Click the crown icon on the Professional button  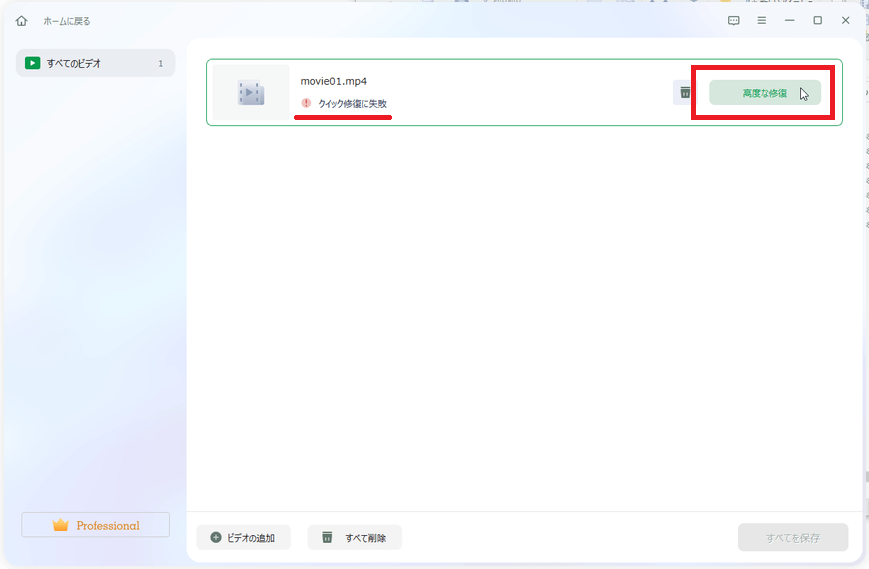click(x=61, y=525)
